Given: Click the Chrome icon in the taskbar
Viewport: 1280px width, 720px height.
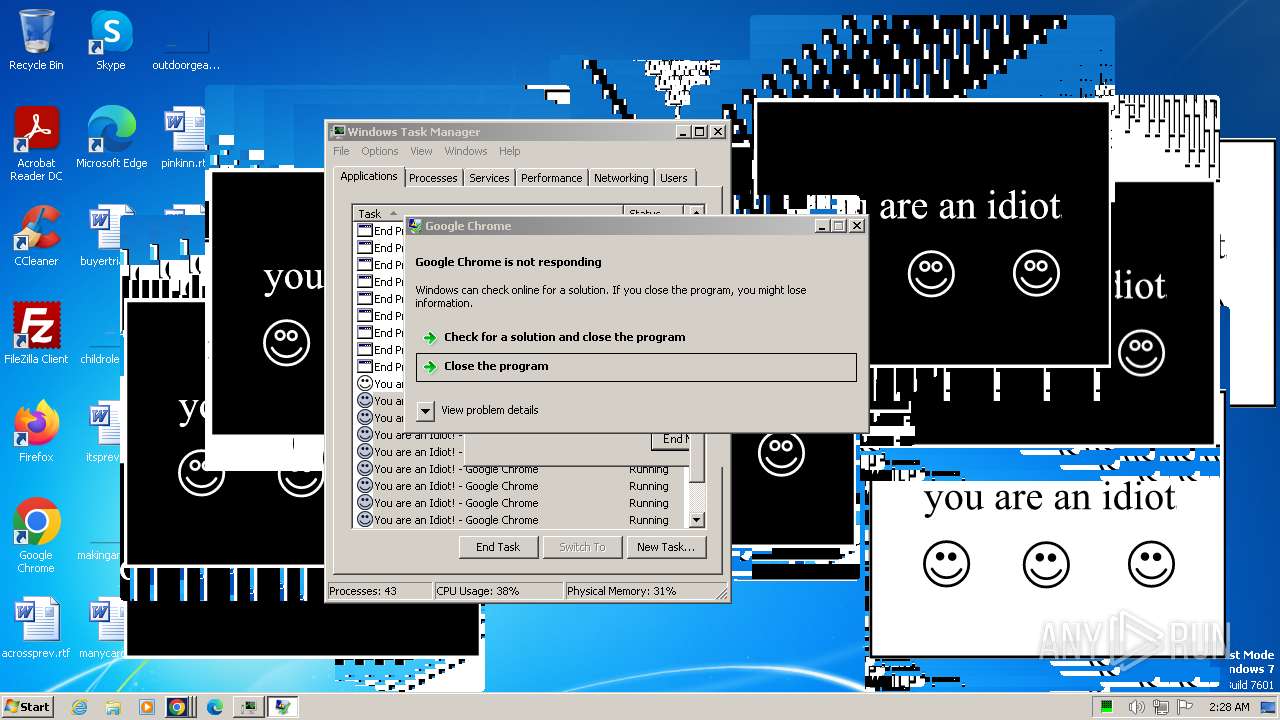Looking at the screenshot, I should [178, 707].
